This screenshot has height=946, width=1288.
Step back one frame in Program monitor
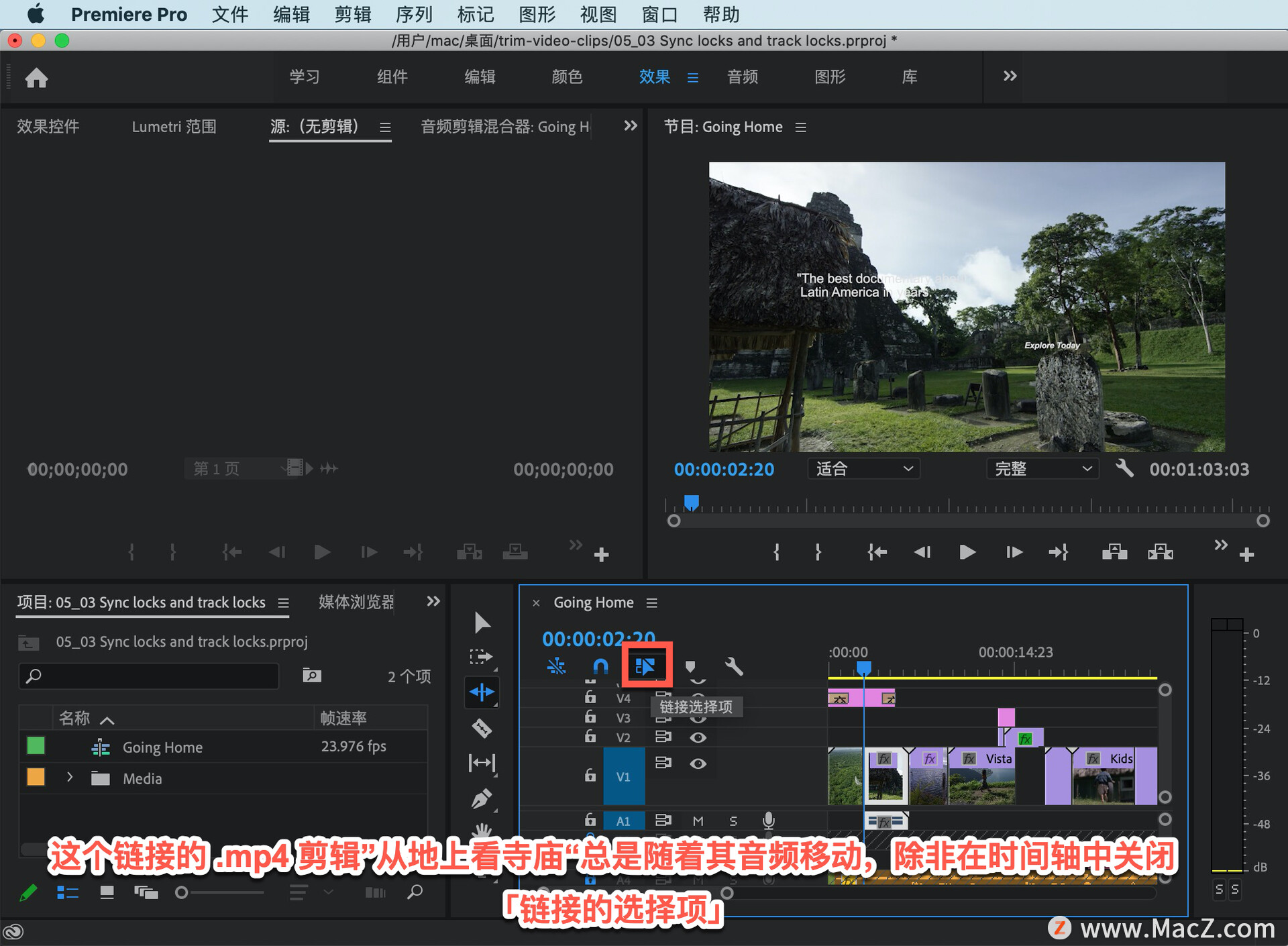[x=922, y=552]
